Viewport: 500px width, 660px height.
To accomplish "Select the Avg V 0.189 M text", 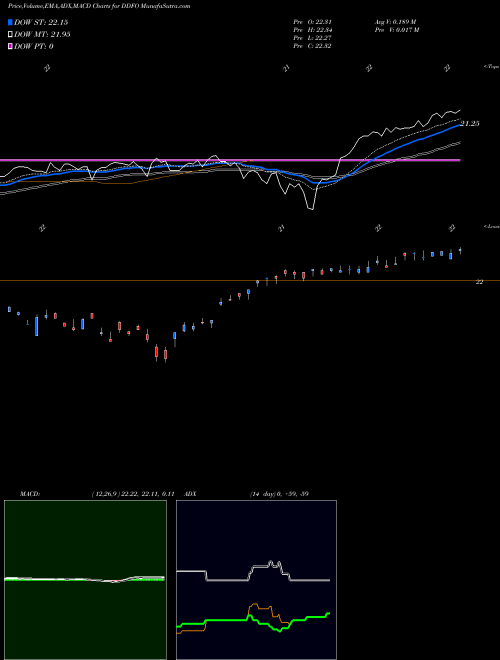I will [395, 22].
